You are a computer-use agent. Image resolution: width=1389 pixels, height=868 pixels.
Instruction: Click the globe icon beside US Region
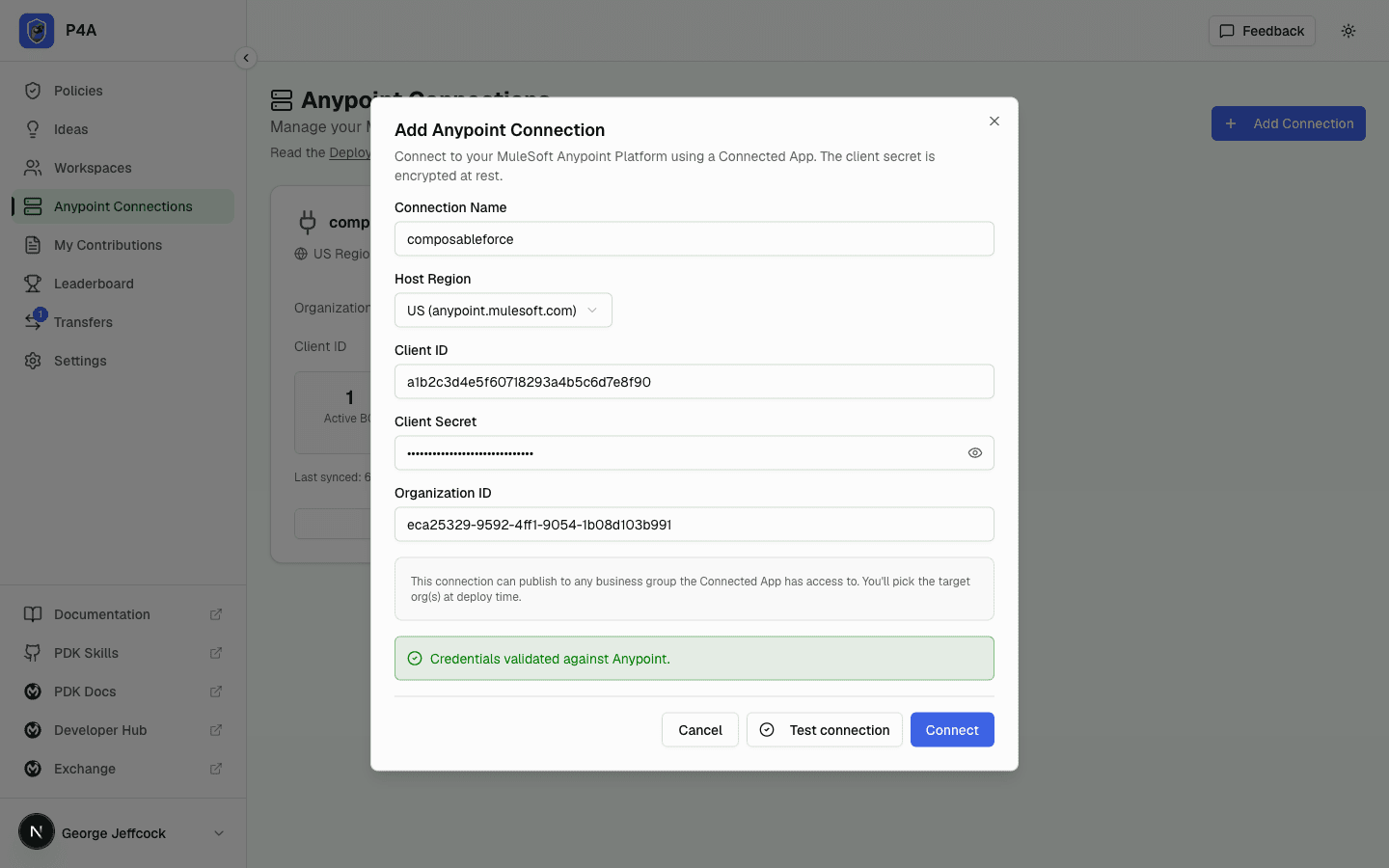[301, 254]
